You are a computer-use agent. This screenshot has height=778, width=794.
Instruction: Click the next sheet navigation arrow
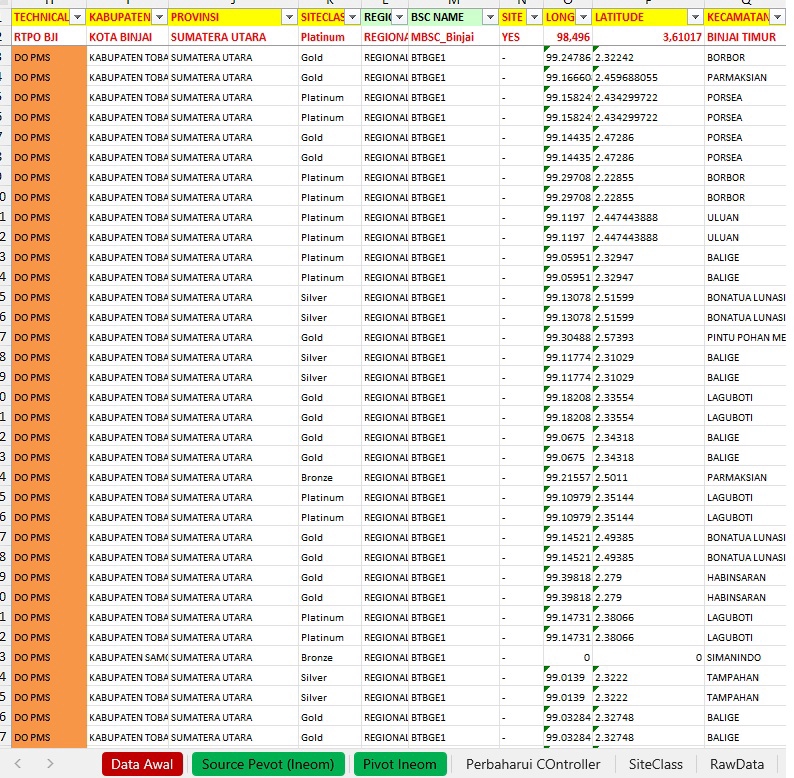(50, 764)
